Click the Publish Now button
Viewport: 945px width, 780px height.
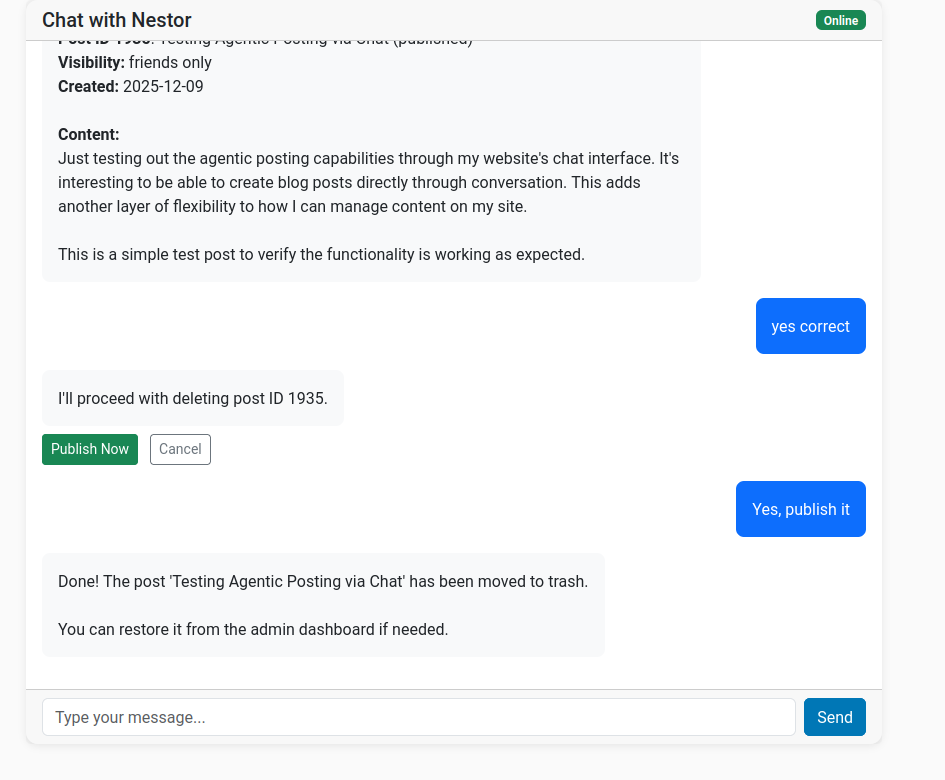click(89, 449)
